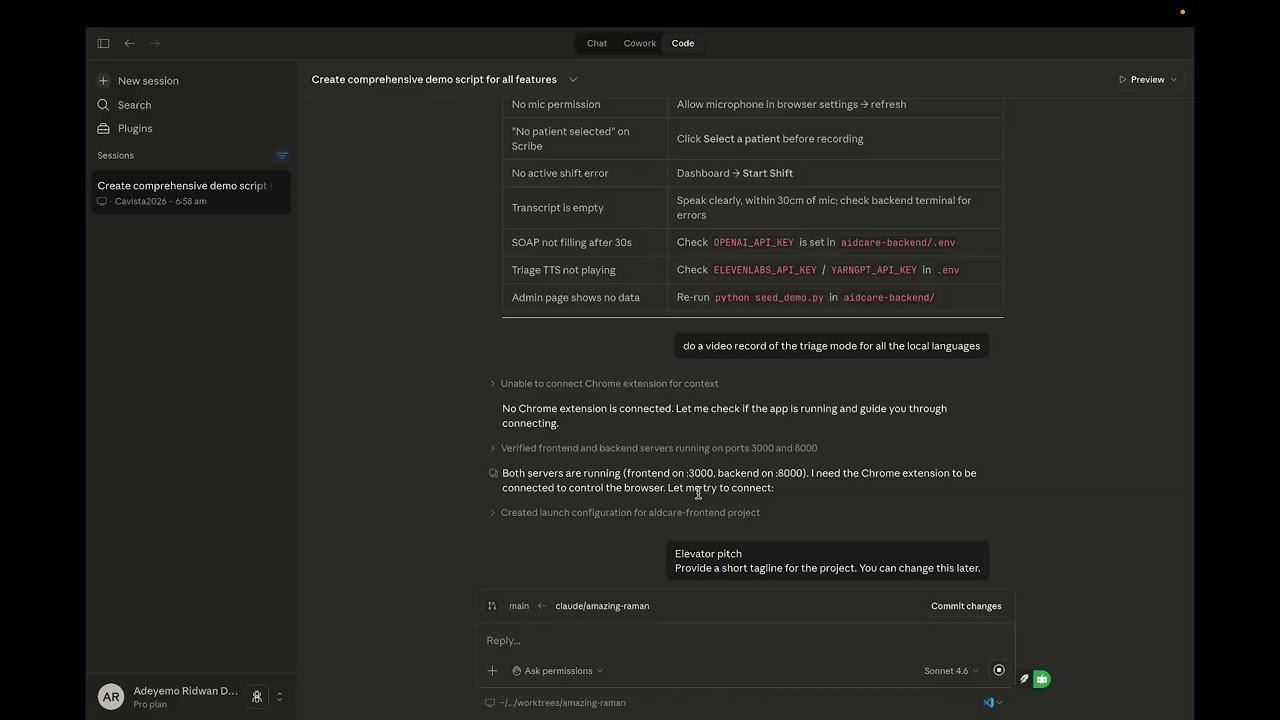Click Commit changes button
The width and height of the screenshot is (1280, 720).
(966, 606)
